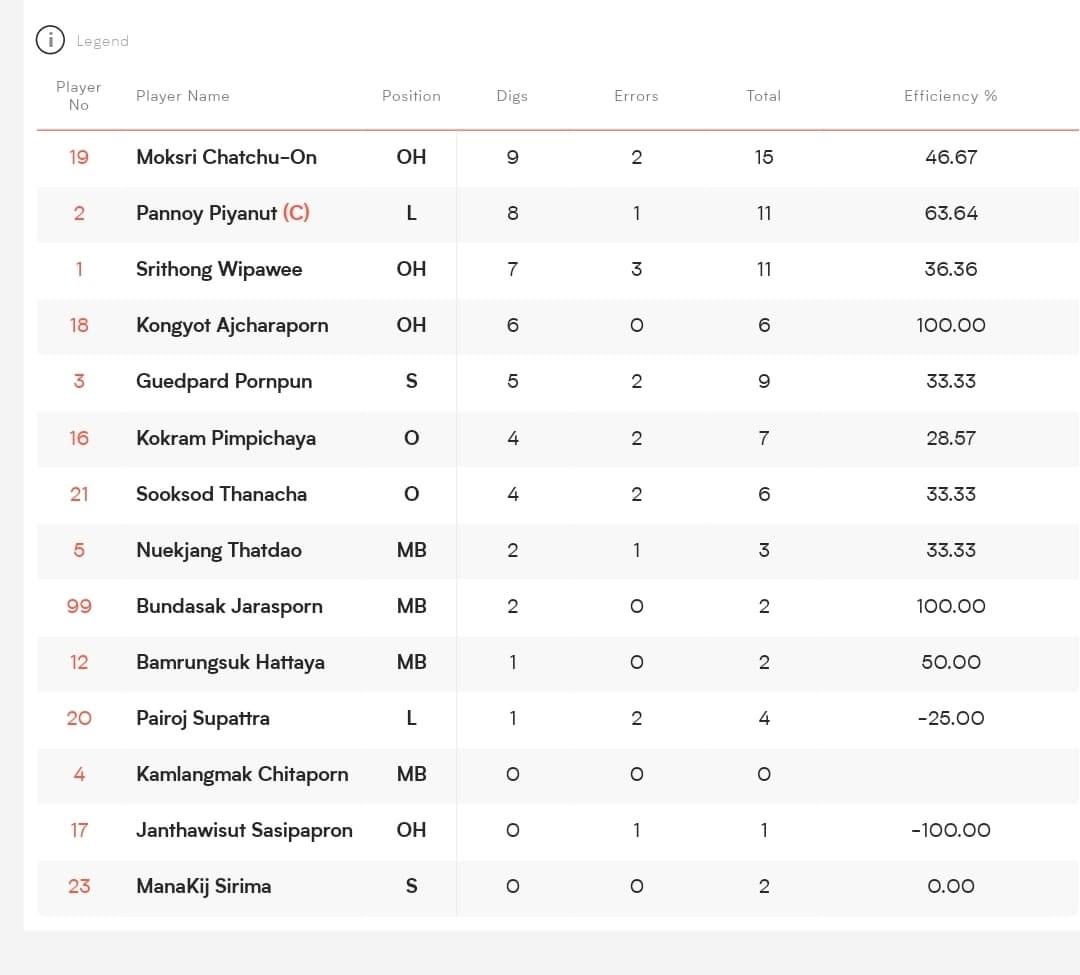Screen dimensions: 1080x975
Task: Select Kongyot Ajcharaporn player name
Action: click(232, 325)
